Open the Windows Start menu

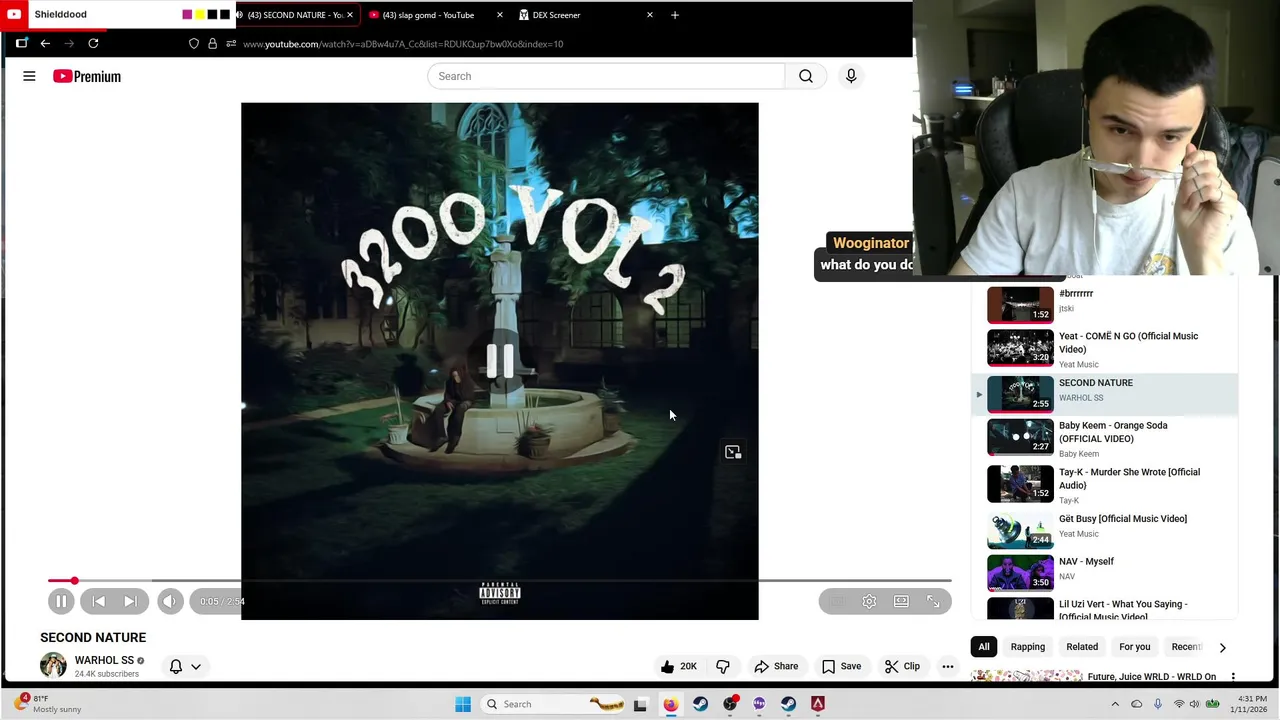point(463,704)
